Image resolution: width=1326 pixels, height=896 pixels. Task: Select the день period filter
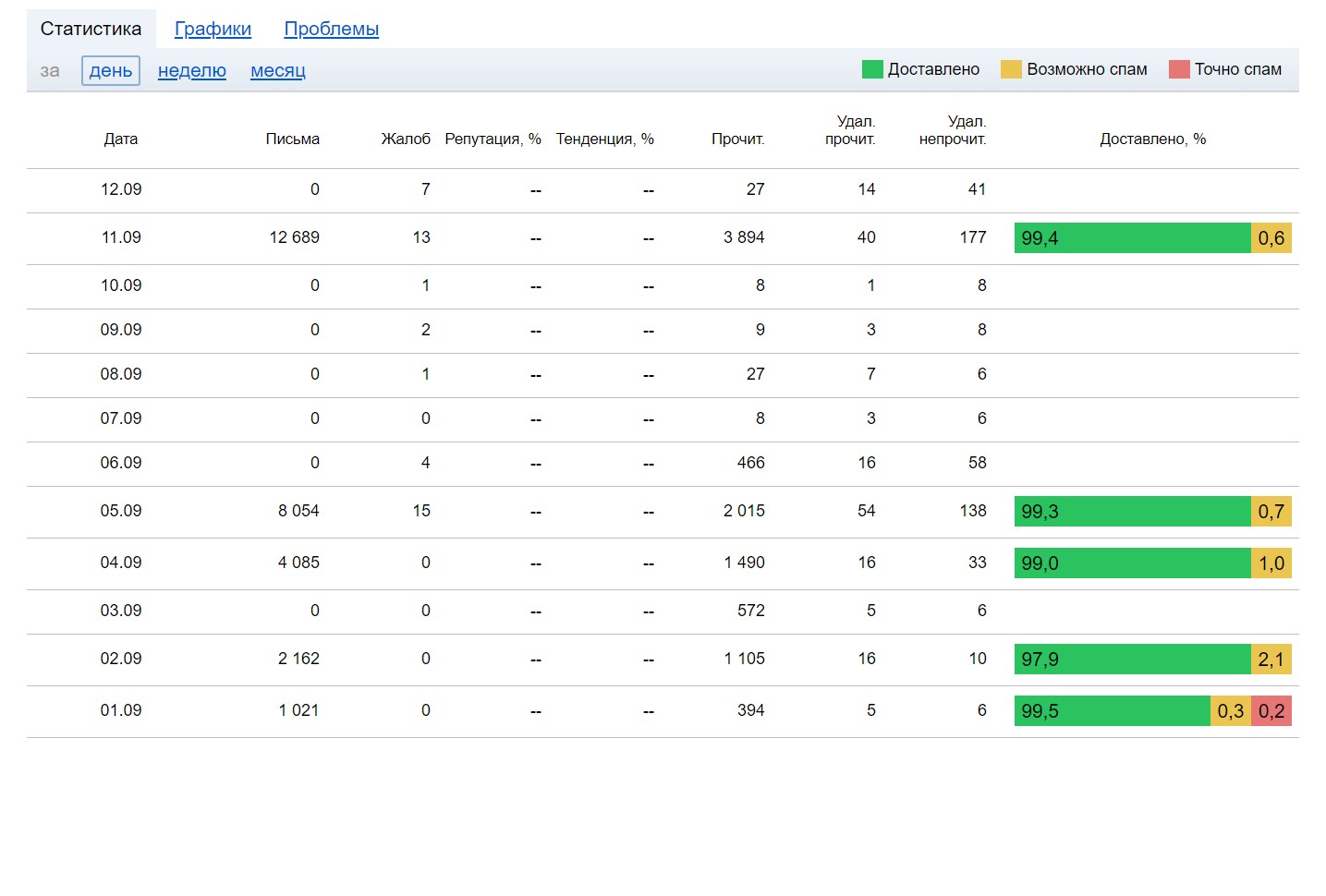(x=111, y=70)
